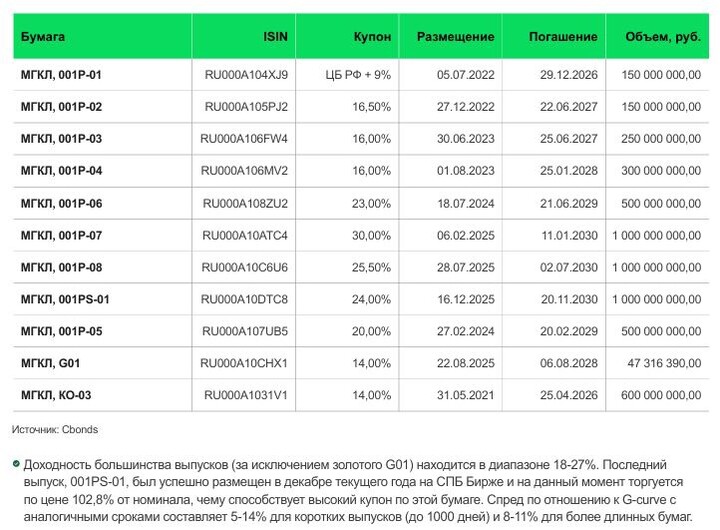The image size is (720, 530).
Task: Click the green bullet icon before the paragraph
Action: [x=15, y=465]
